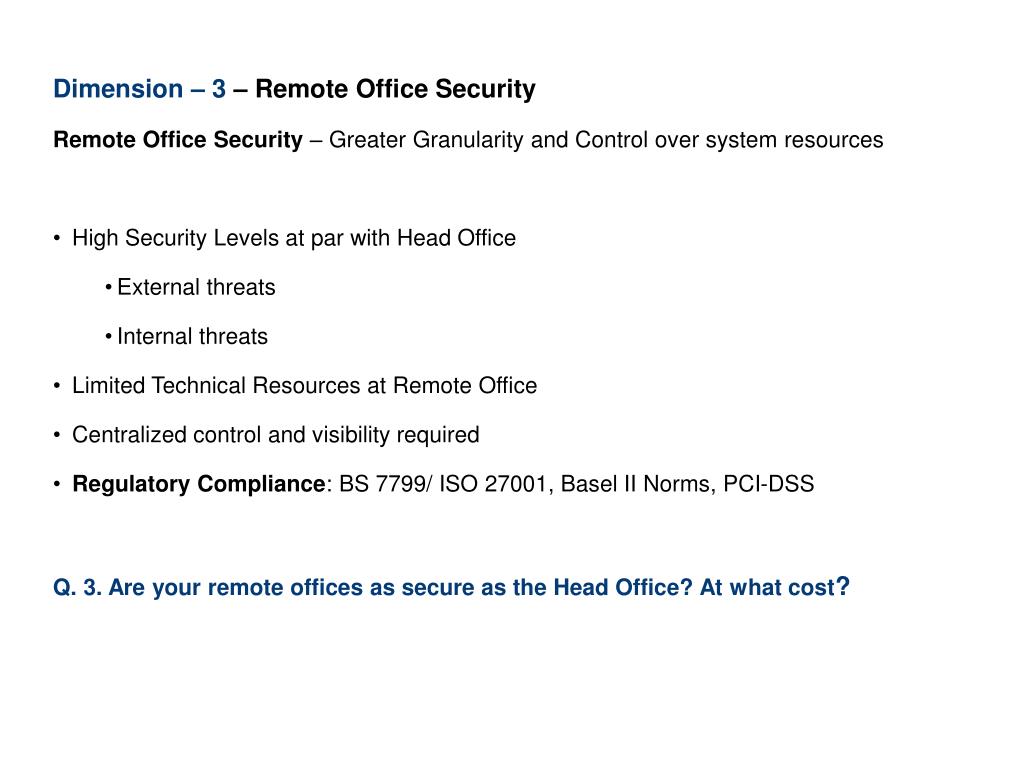Click the bullet dot before 'Regulatory Compliance'
This screenshot has width=1024, height=768.
tap(57, 484)
